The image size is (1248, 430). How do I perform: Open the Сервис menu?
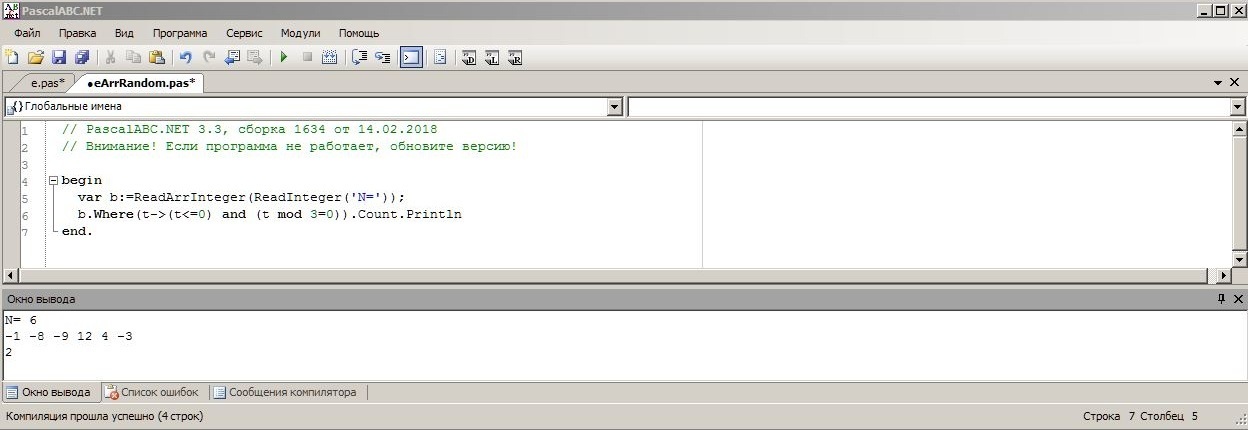pos(245,33)
